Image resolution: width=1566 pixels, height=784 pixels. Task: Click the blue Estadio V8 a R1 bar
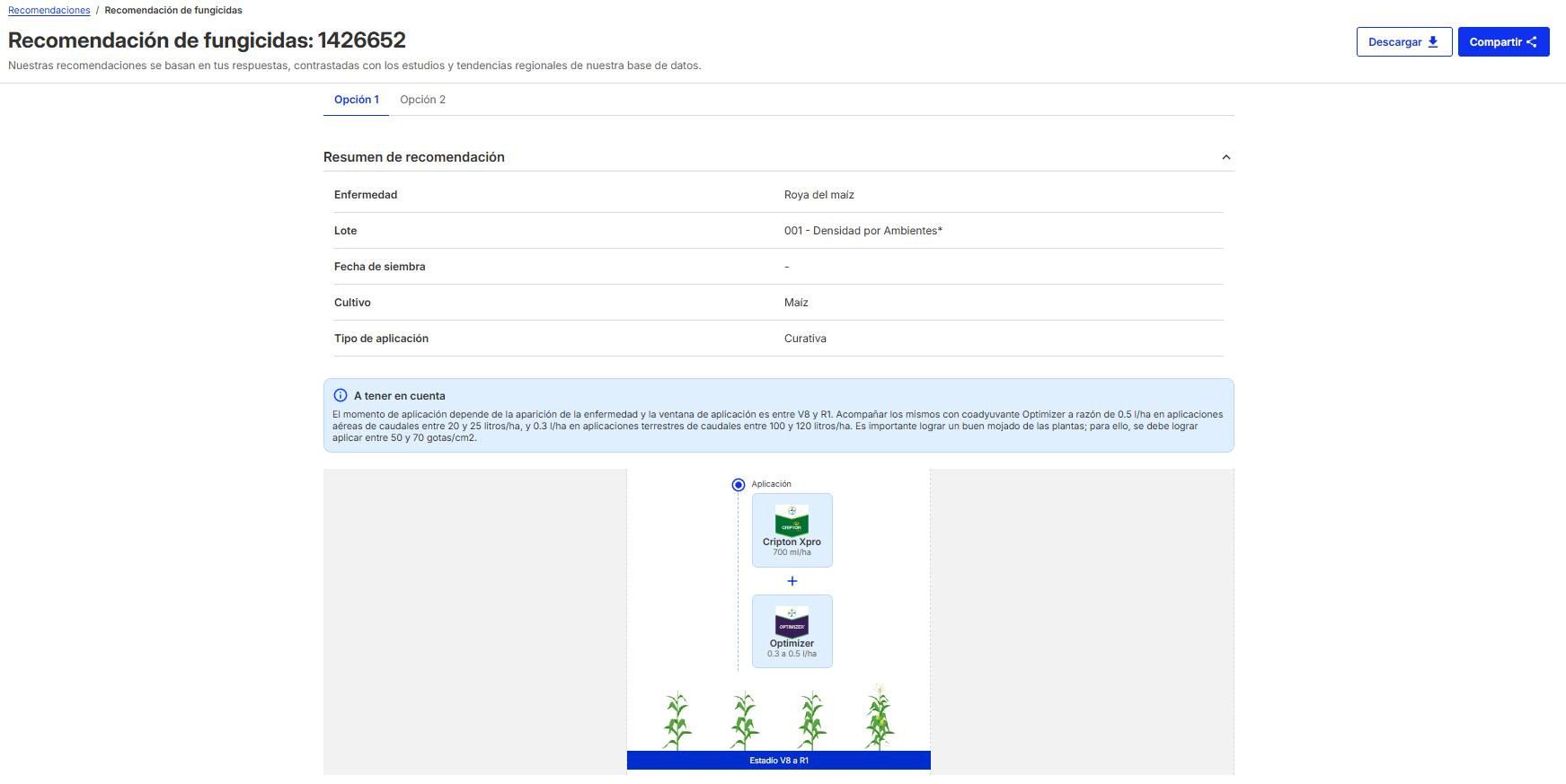[779, 761]
